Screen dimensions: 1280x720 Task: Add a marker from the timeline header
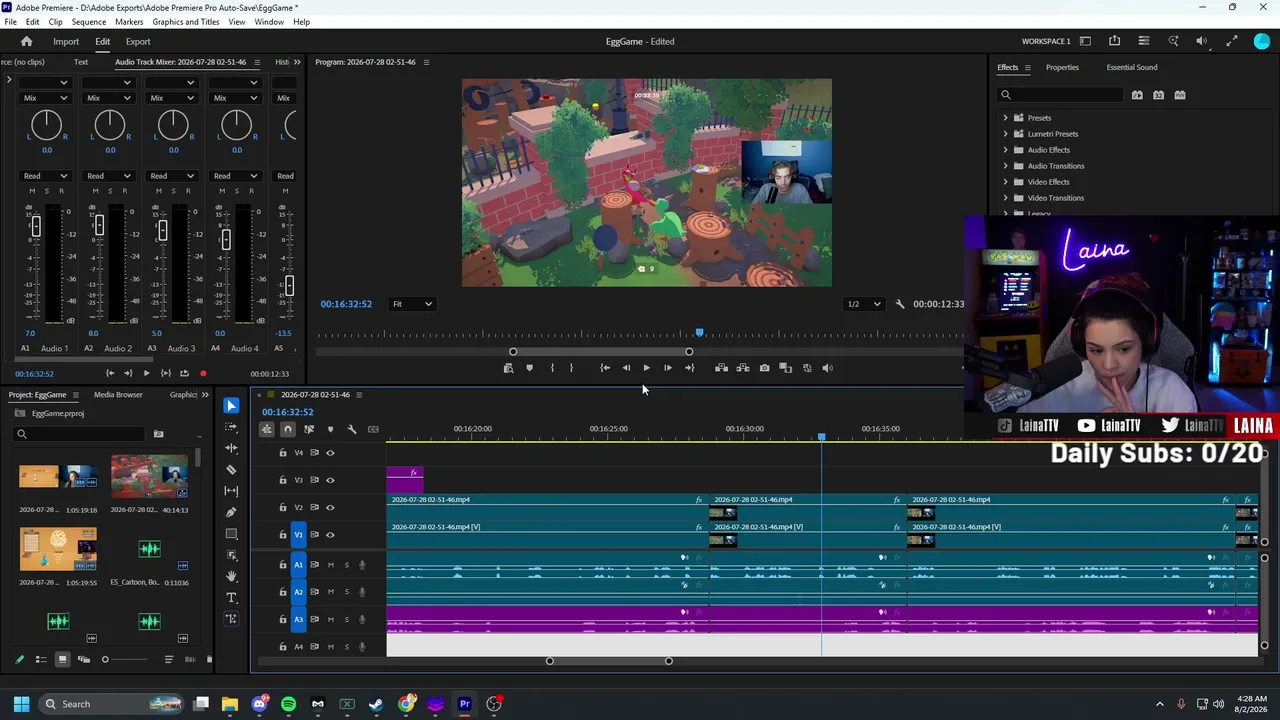[330, 429]
